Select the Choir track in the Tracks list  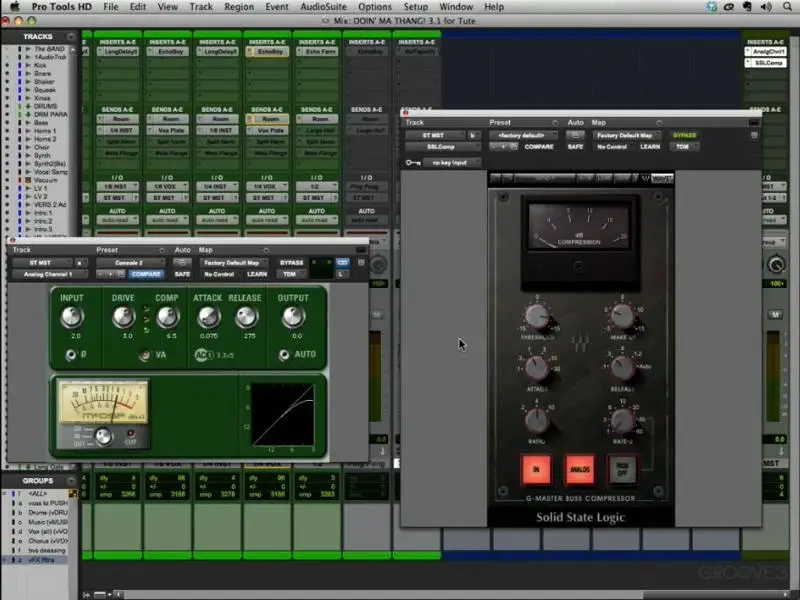coord(42,147)
